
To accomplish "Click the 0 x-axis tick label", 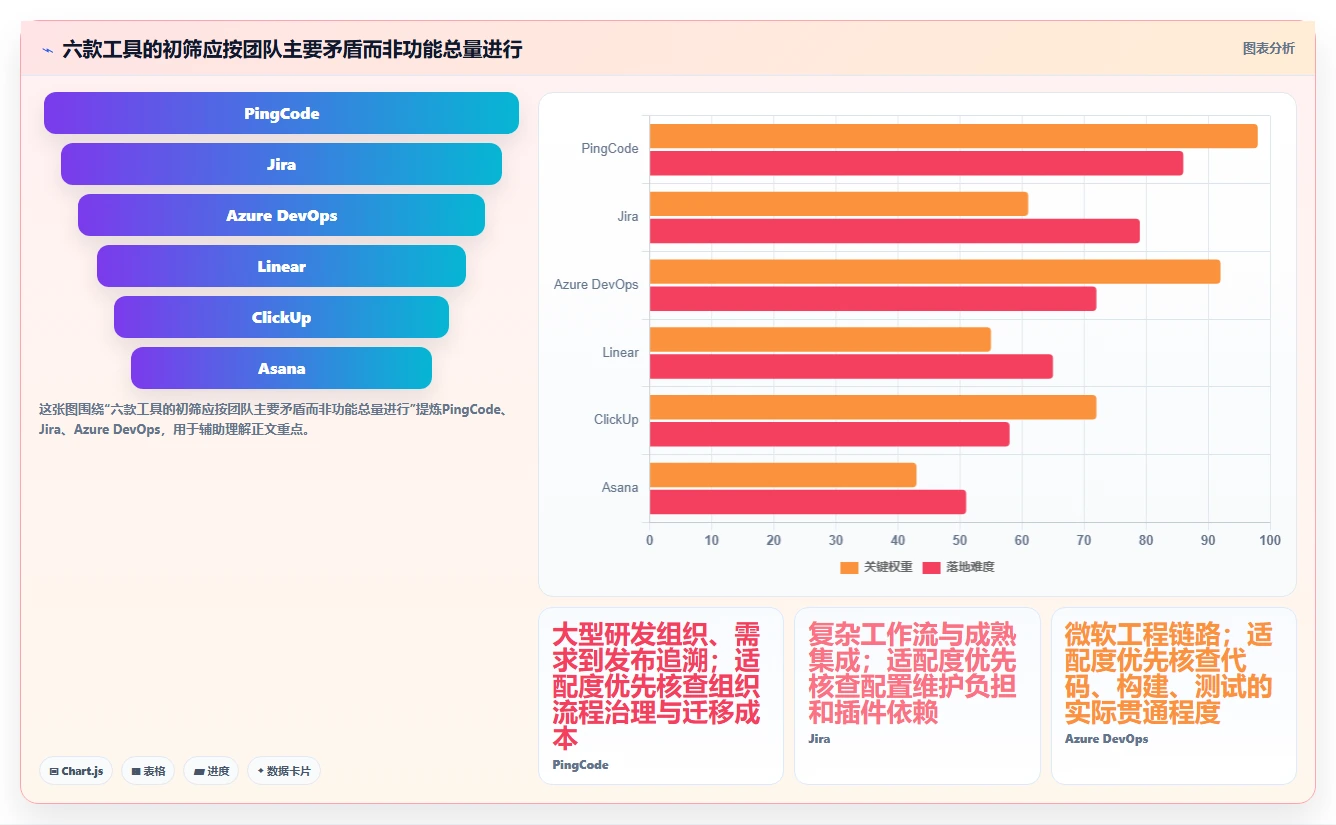I will (650, 541).
